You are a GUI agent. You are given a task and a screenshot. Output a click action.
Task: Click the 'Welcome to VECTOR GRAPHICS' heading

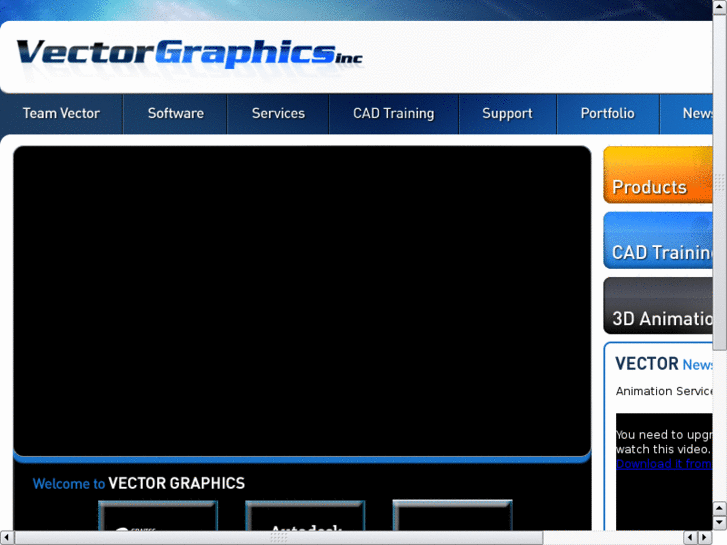(x=139, y=483)
